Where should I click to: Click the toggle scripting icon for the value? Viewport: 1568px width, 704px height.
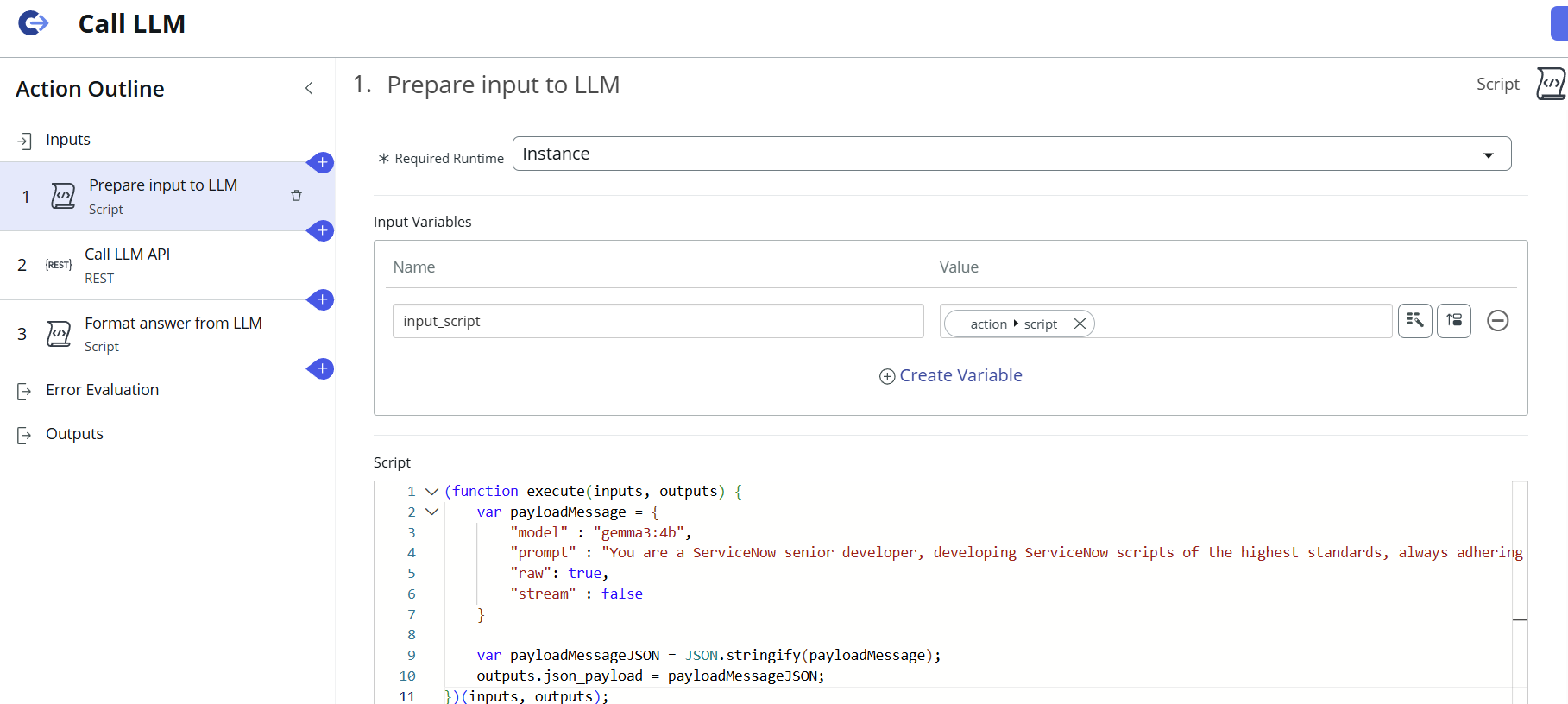click(1454, 321)
